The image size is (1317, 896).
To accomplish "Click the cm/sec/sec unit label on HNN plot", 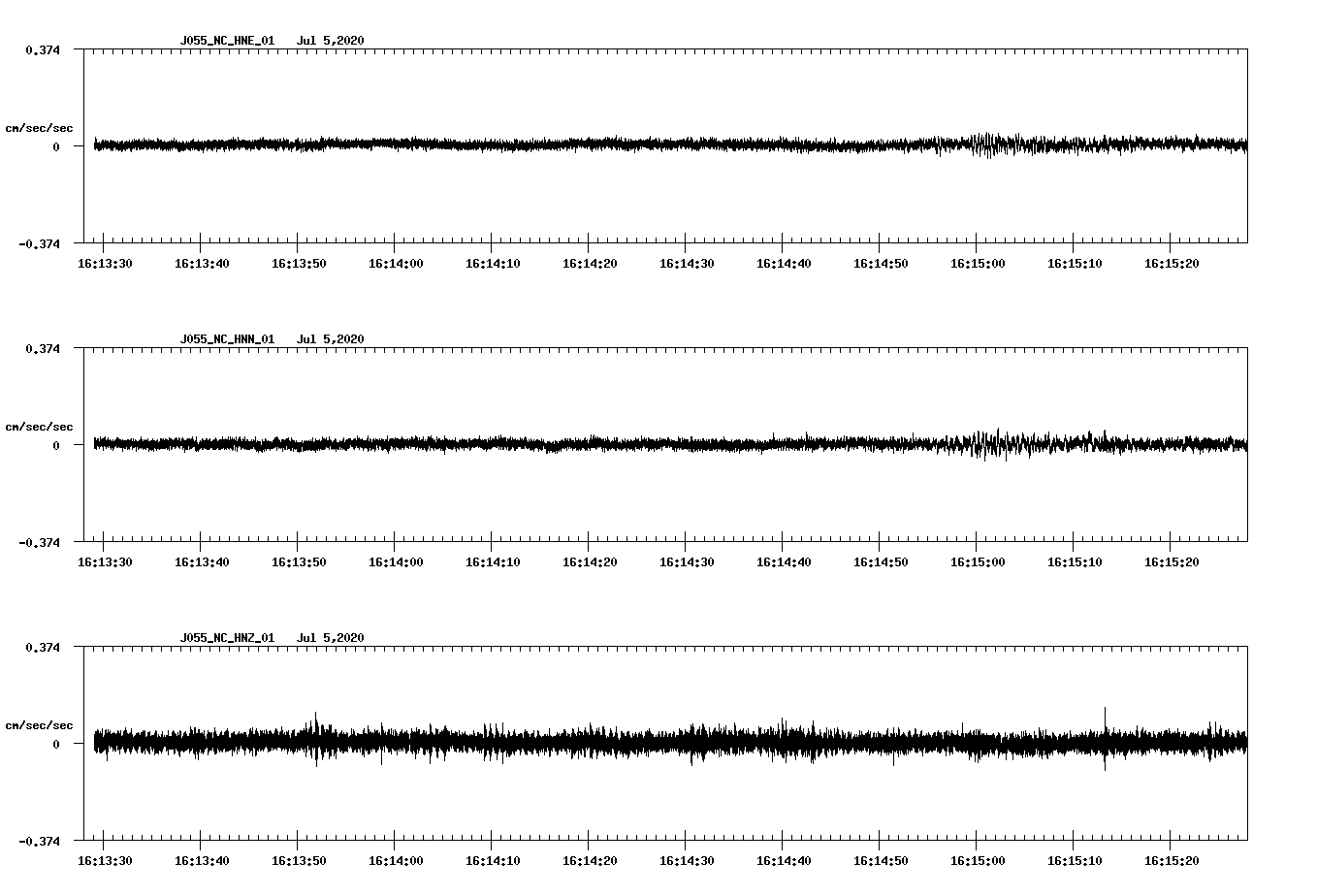I will 39,427.
